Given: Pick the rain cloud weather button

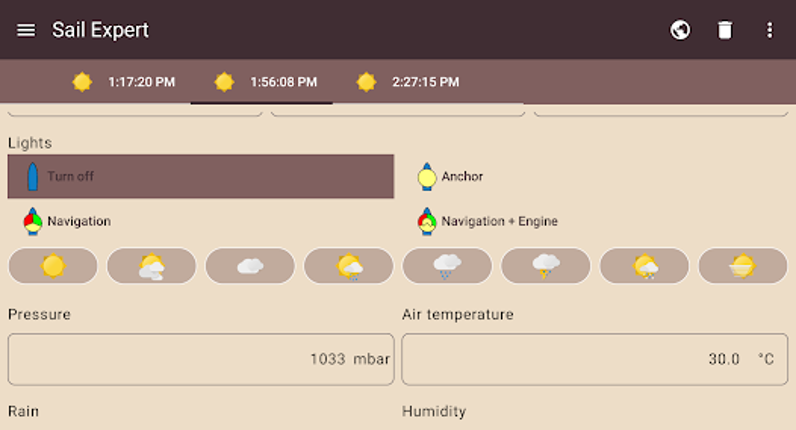Looking at the screenshot, I should [447, 266].
